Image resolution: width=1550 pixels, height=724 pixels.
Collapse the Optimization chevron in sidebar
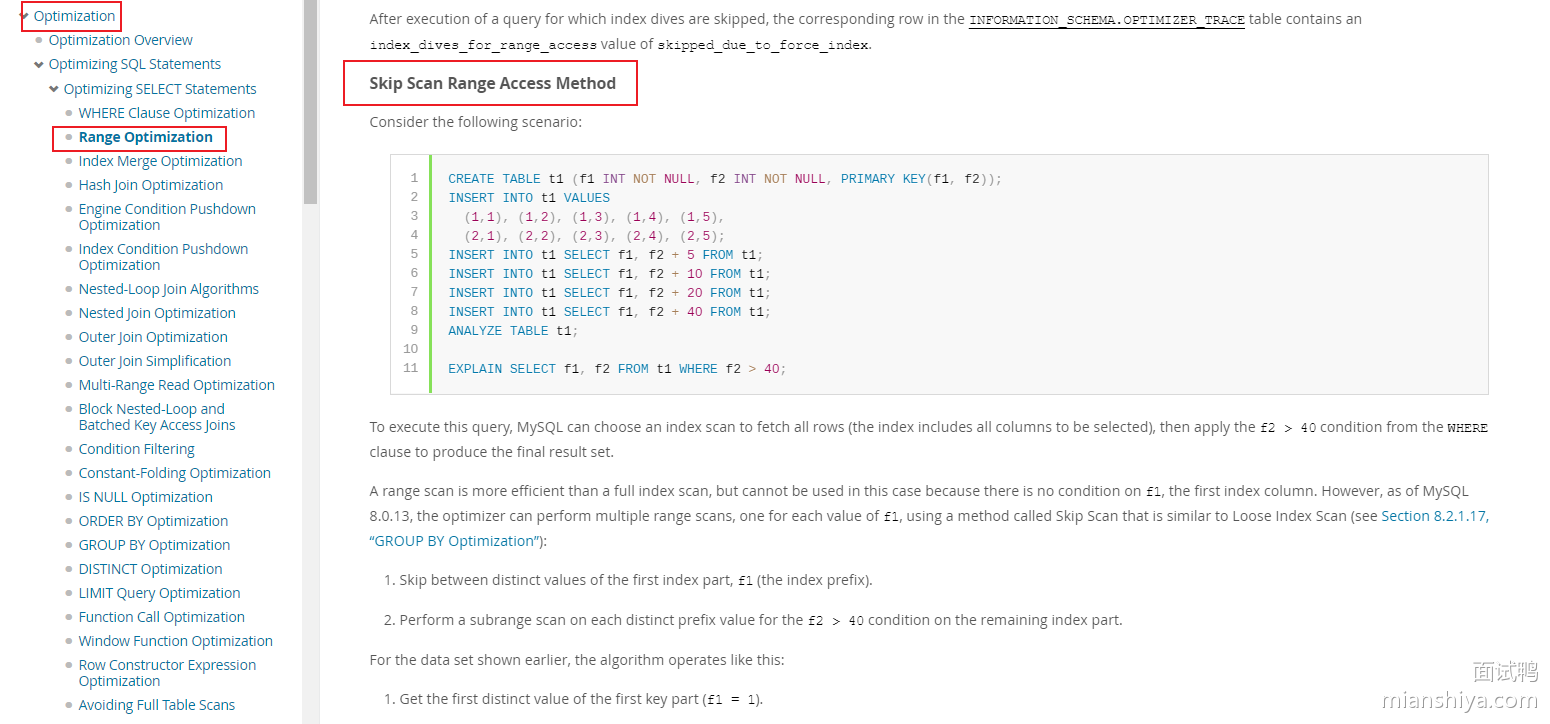click(24, 16)
